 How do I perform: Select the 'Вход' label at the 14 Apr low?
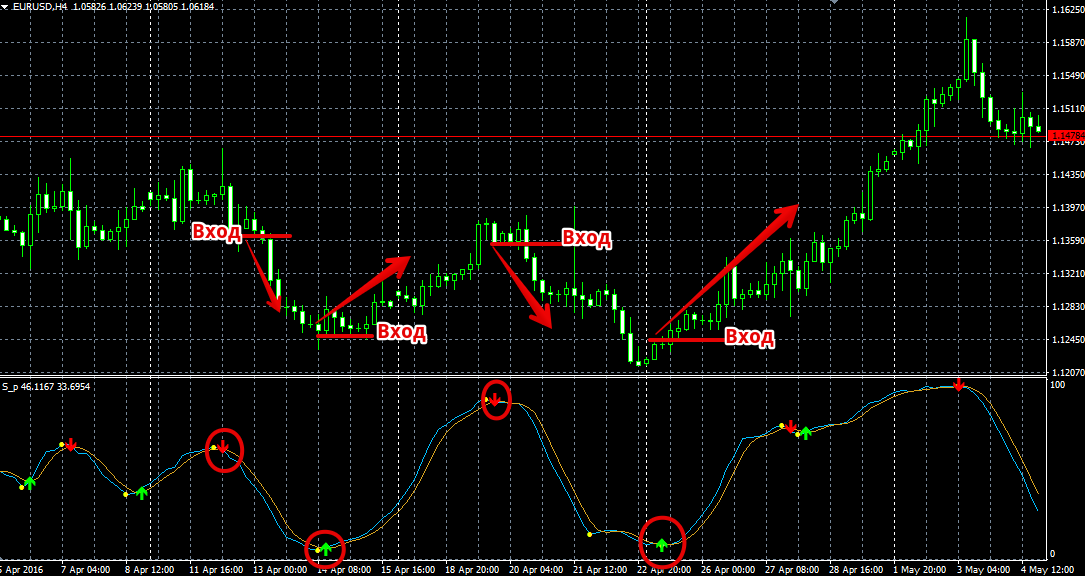[401, 332]
